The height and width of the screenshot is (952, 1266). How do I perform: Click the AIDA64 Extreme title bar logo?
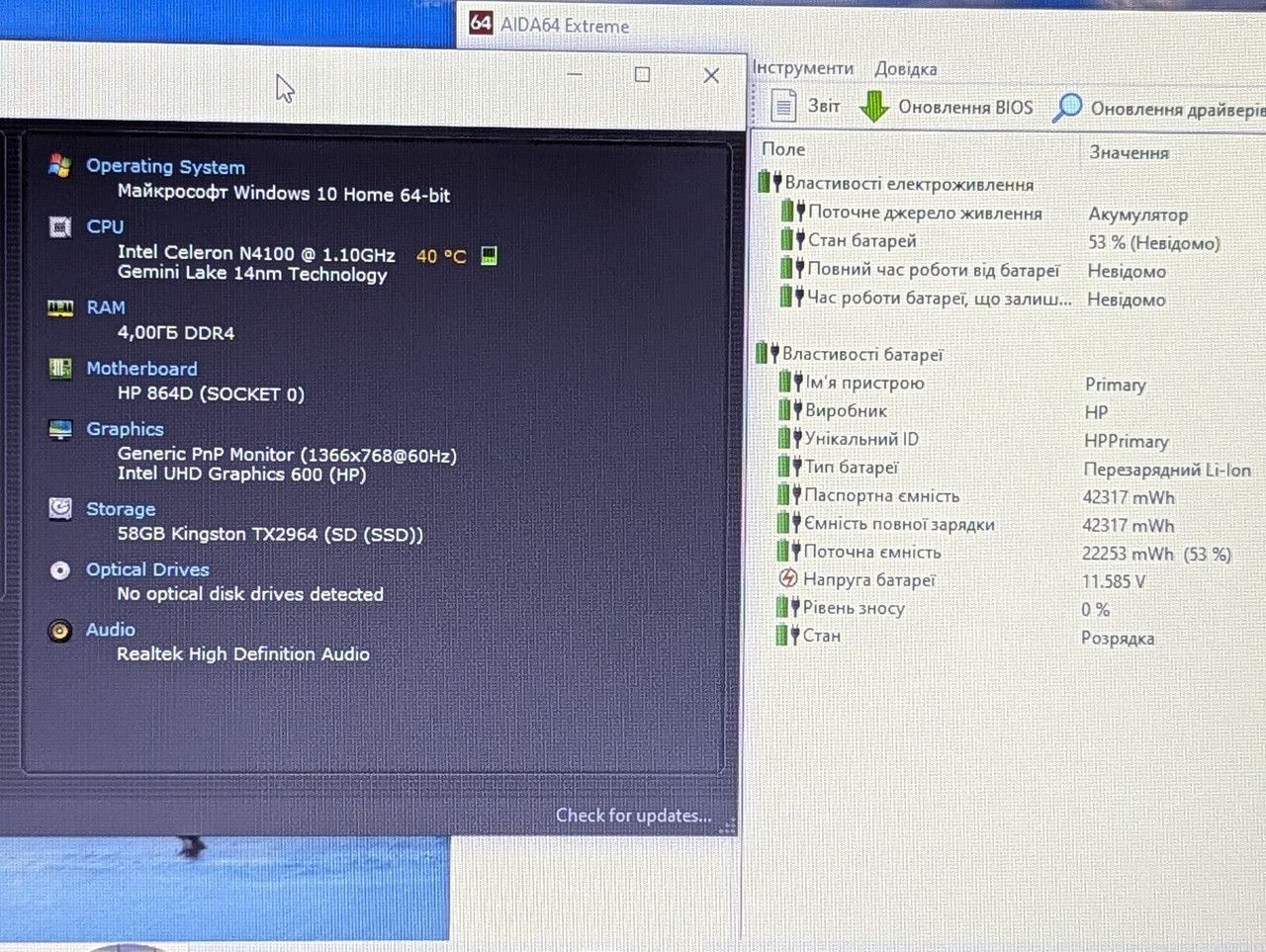pos(481,23)
